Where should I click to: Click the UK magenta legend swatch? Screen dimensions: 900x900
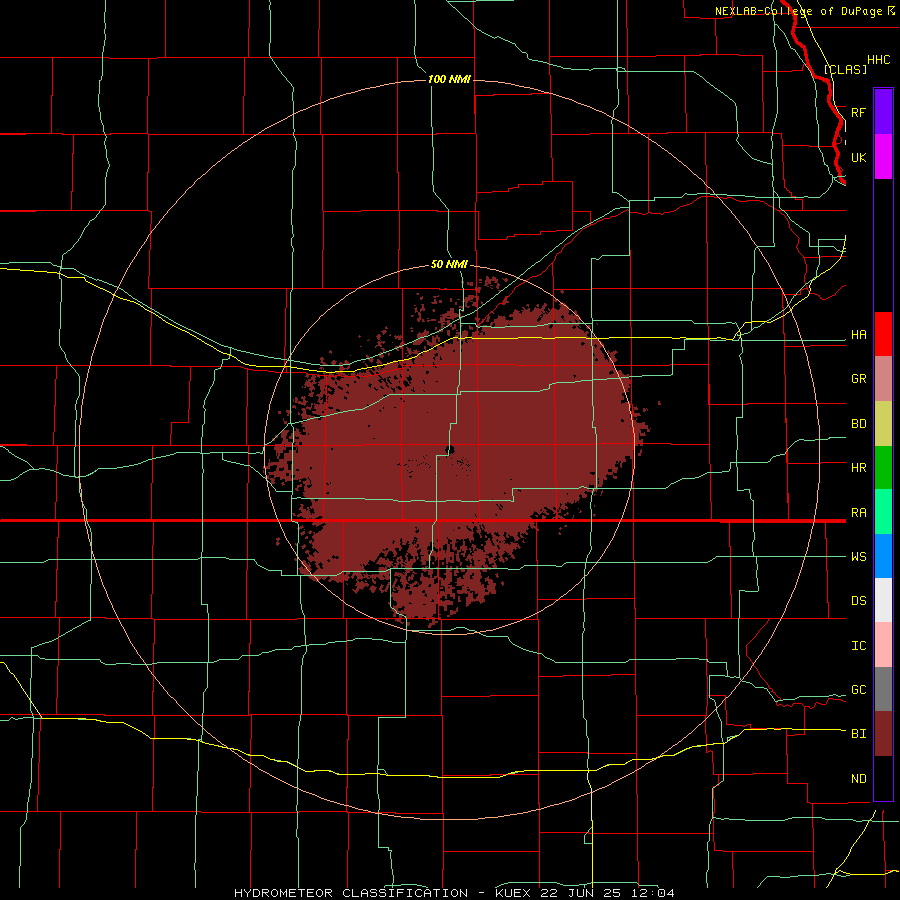pyautogui.click(x=883, y=157)
